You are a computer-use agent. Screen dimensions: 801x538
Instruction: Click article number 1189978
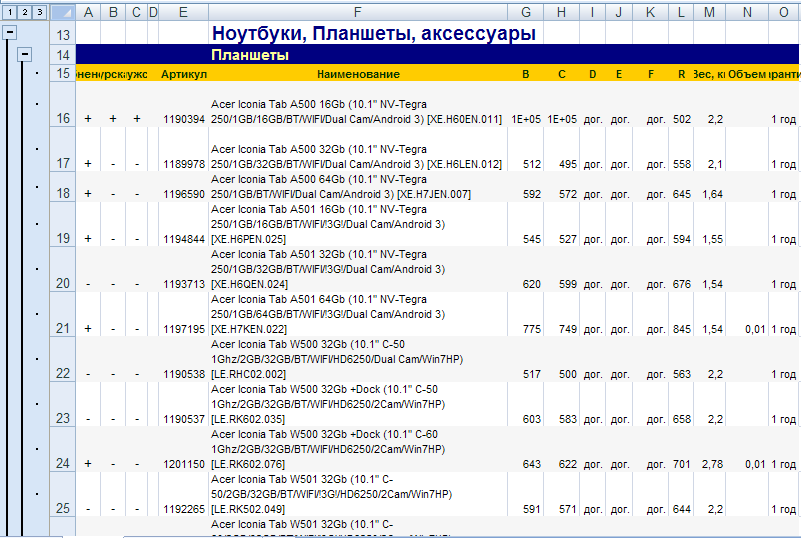184,165
